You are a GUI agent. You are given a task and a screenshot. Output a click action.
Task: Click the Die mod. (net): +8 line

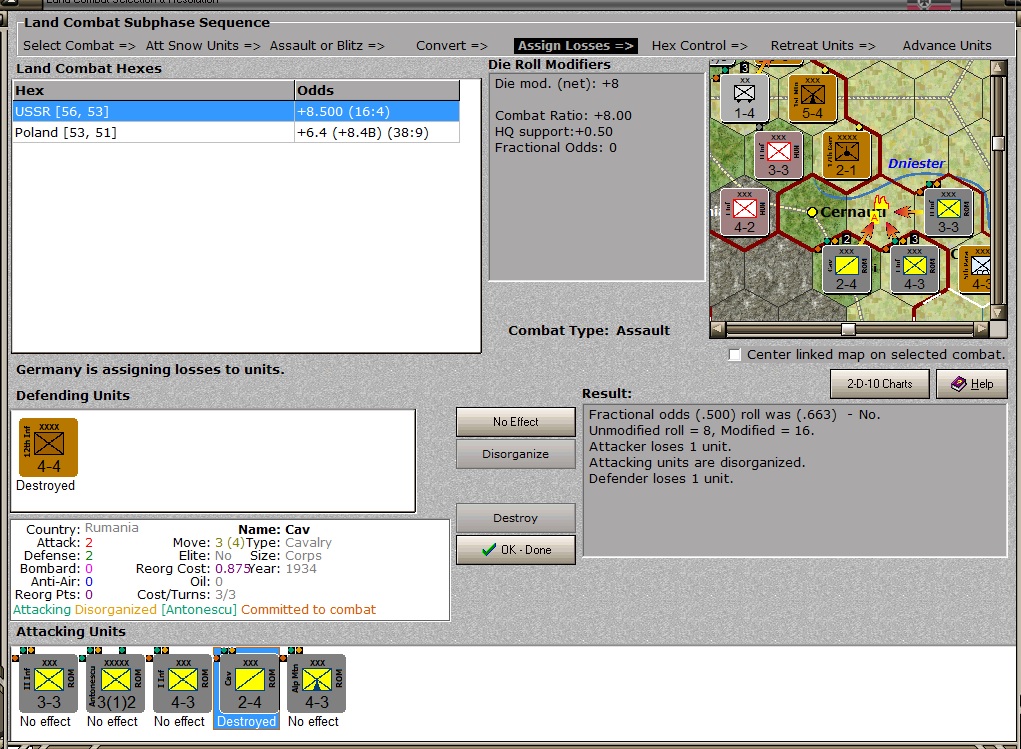pyautogui.click(x=557, y=83)
